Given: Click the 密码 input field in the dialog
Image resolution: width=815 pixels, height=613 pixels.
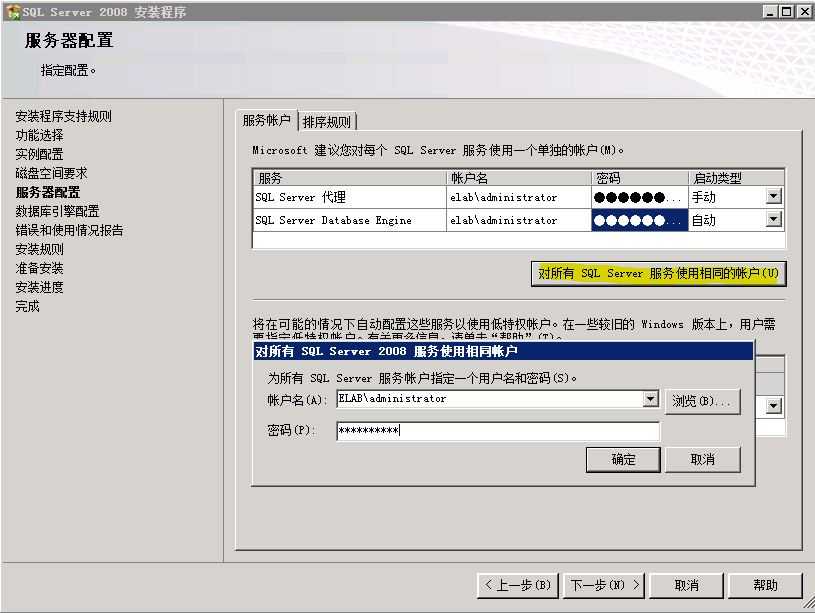Looking at the screenshot, I should (x=500, y=432).
